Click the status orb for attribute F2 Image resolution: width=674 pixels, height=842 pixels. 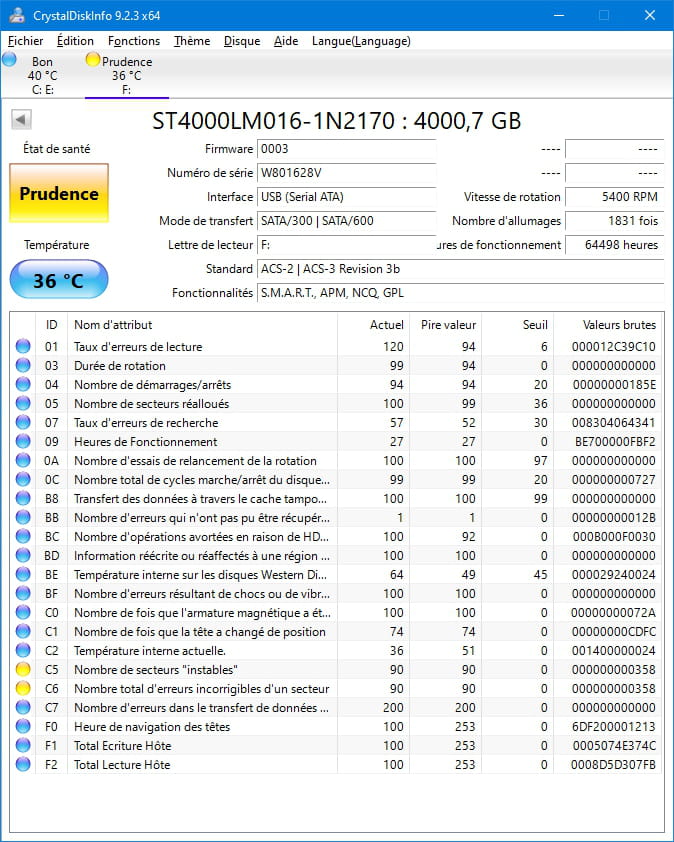coord(23,765)
